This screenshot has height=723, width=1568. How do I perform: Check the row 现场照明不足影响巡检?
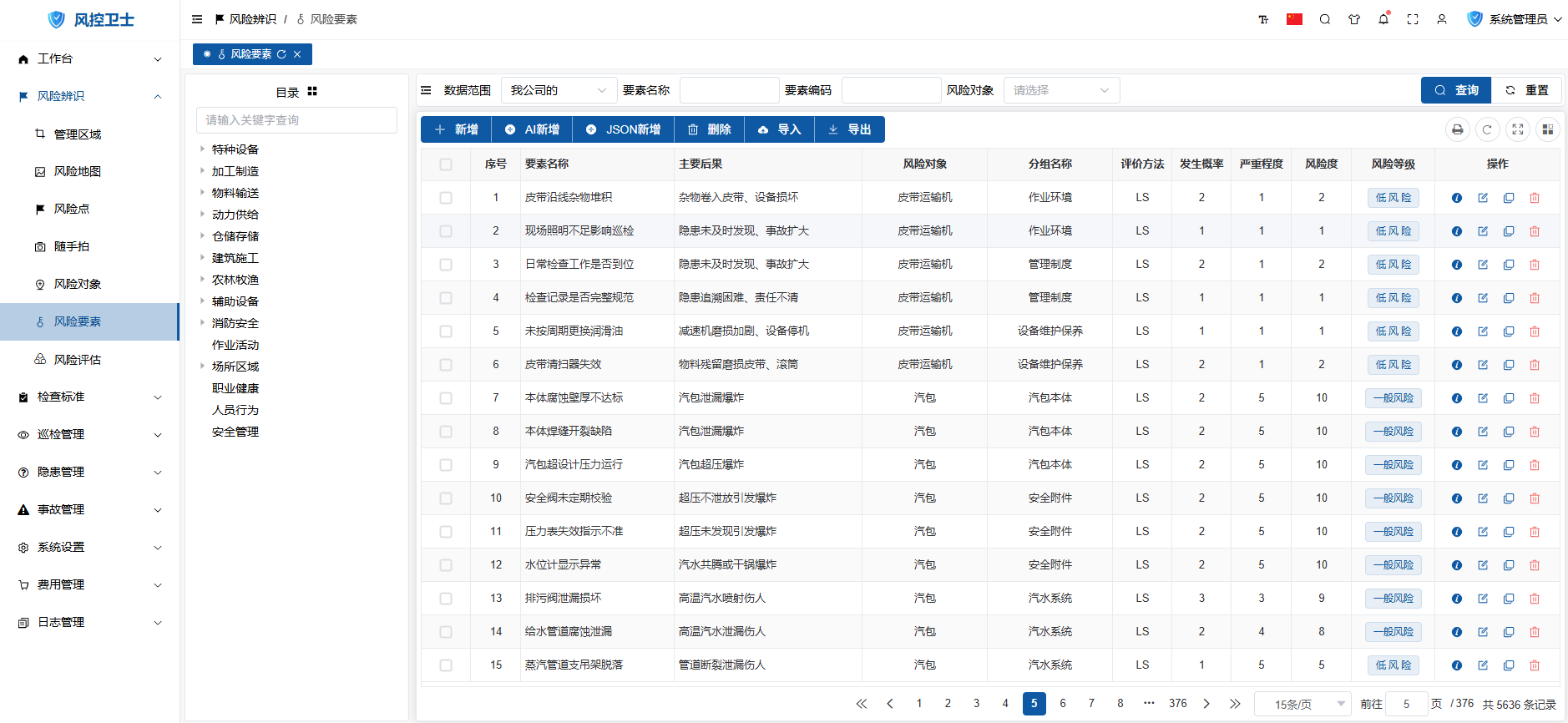coord(446,231)
